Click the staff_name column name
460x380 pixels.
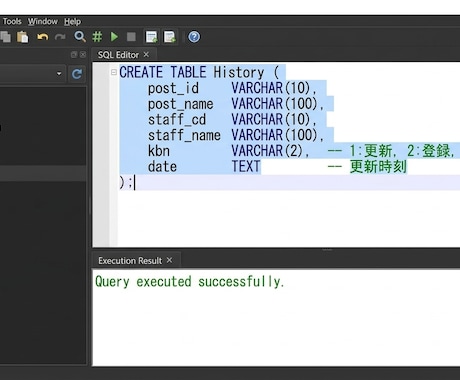[184, 135]
